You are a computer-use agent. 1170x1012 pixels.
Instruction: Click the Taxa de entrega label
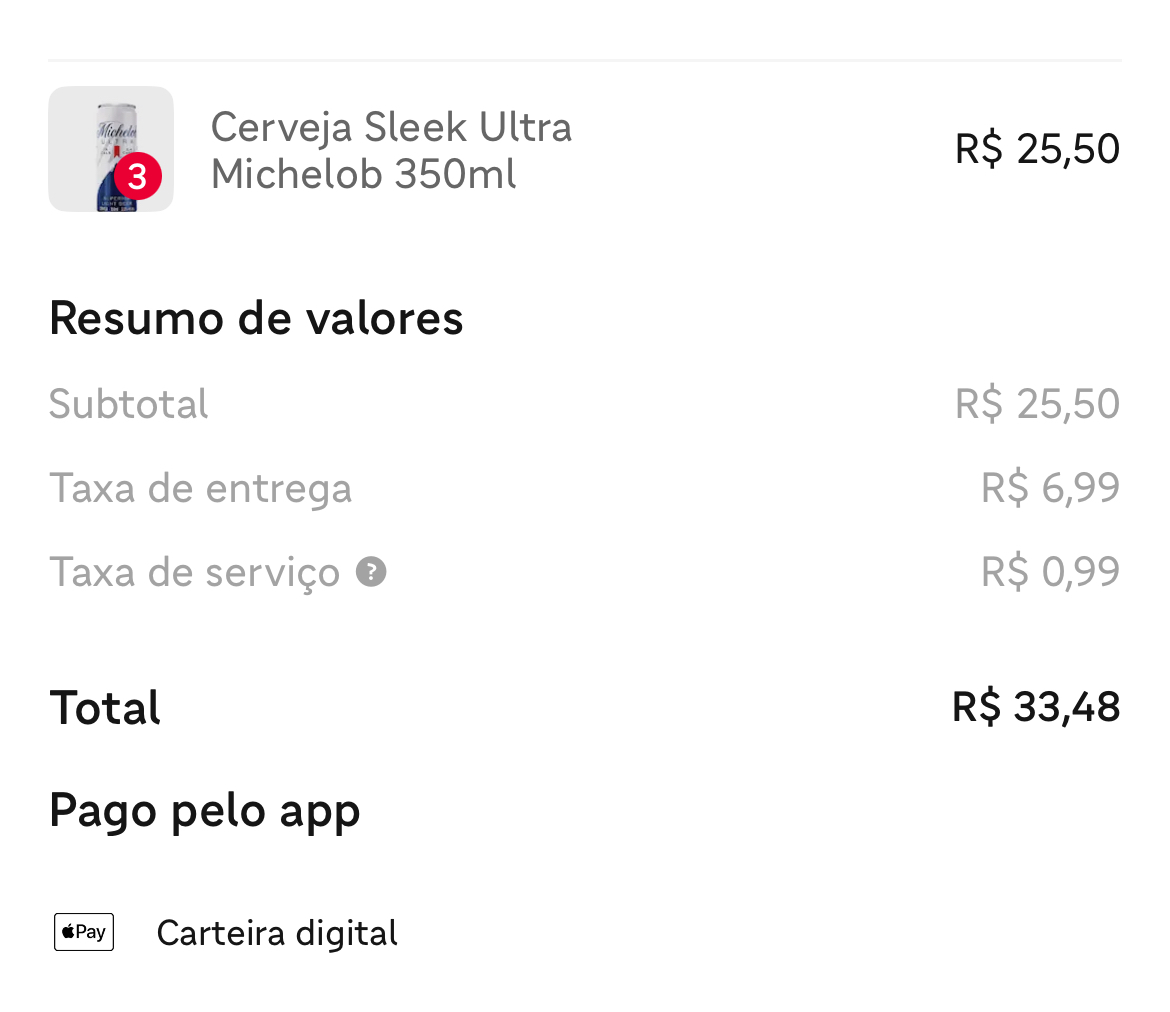pos(200,489)
